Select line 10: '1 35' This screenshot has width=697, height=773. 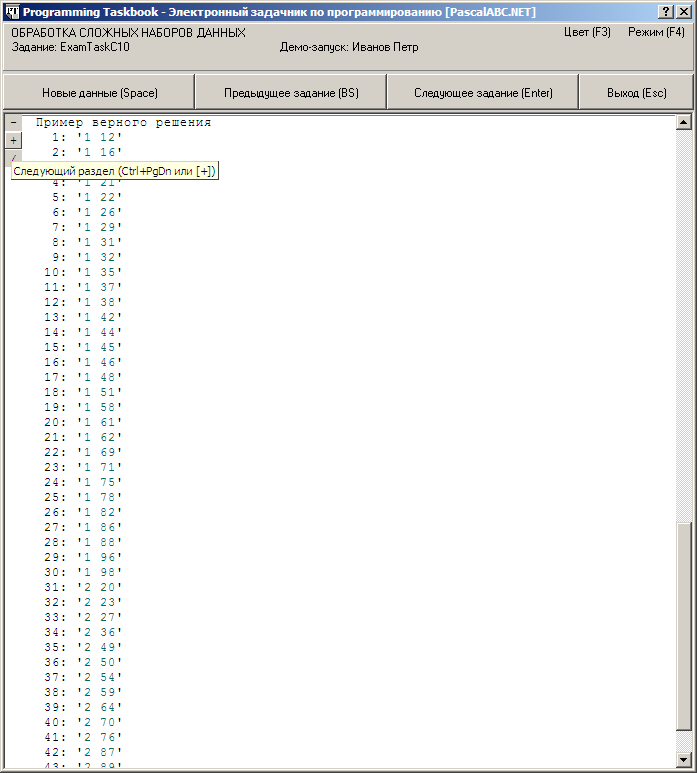[83, 272]
